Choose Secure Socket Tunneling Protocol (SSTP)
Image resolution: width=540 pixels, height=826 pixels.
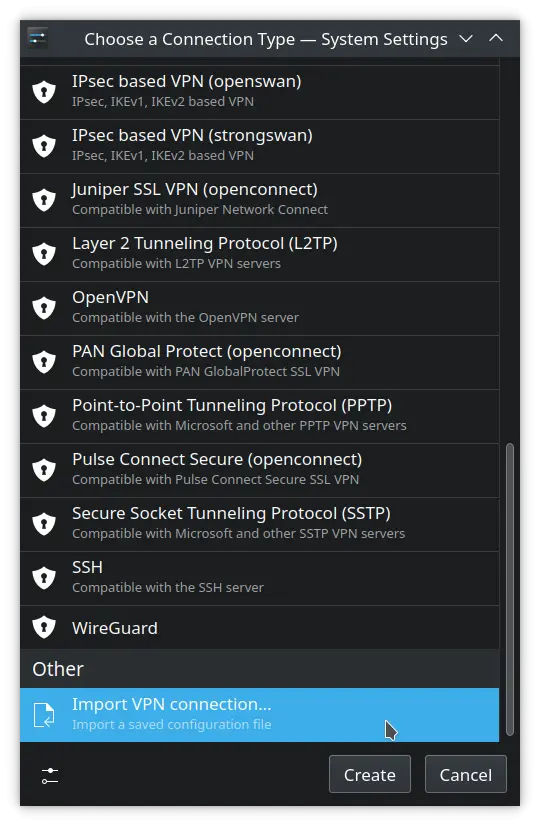pos(259,524)
